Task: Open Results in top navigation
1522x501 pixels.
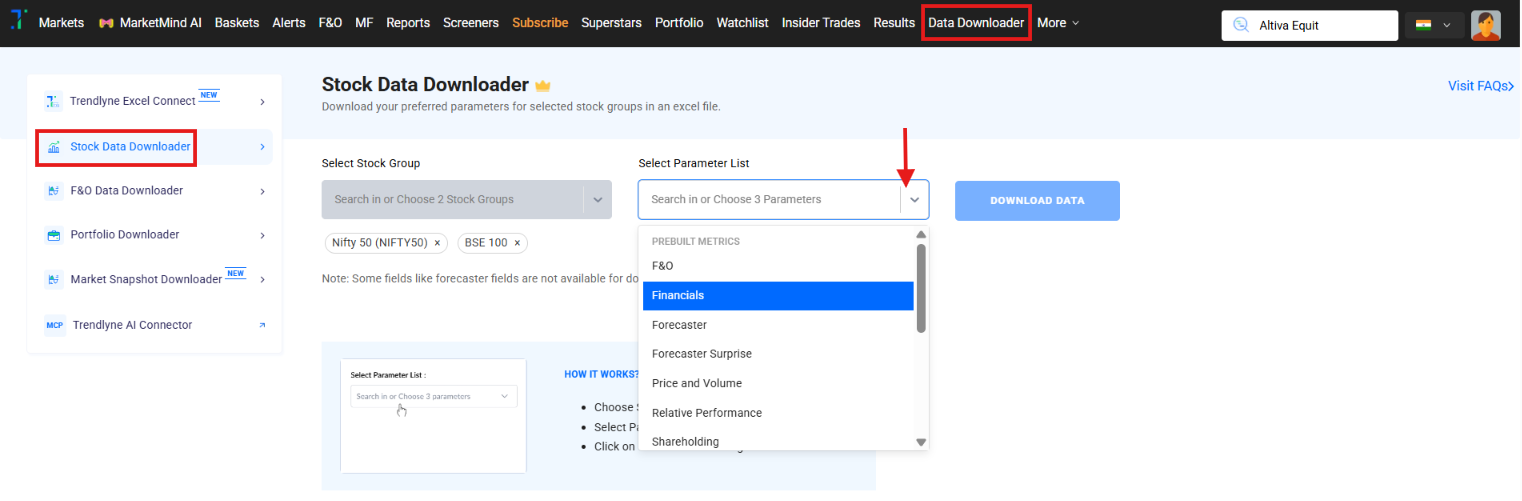Action: click(894, 22)
